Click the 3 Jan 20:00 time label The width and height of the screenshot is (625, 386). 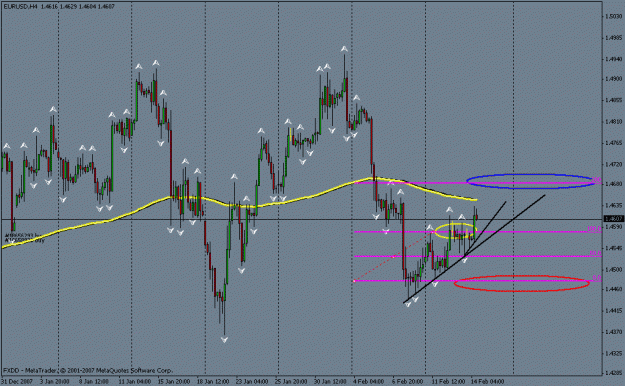pyautogui.click(x=55, y=382)
